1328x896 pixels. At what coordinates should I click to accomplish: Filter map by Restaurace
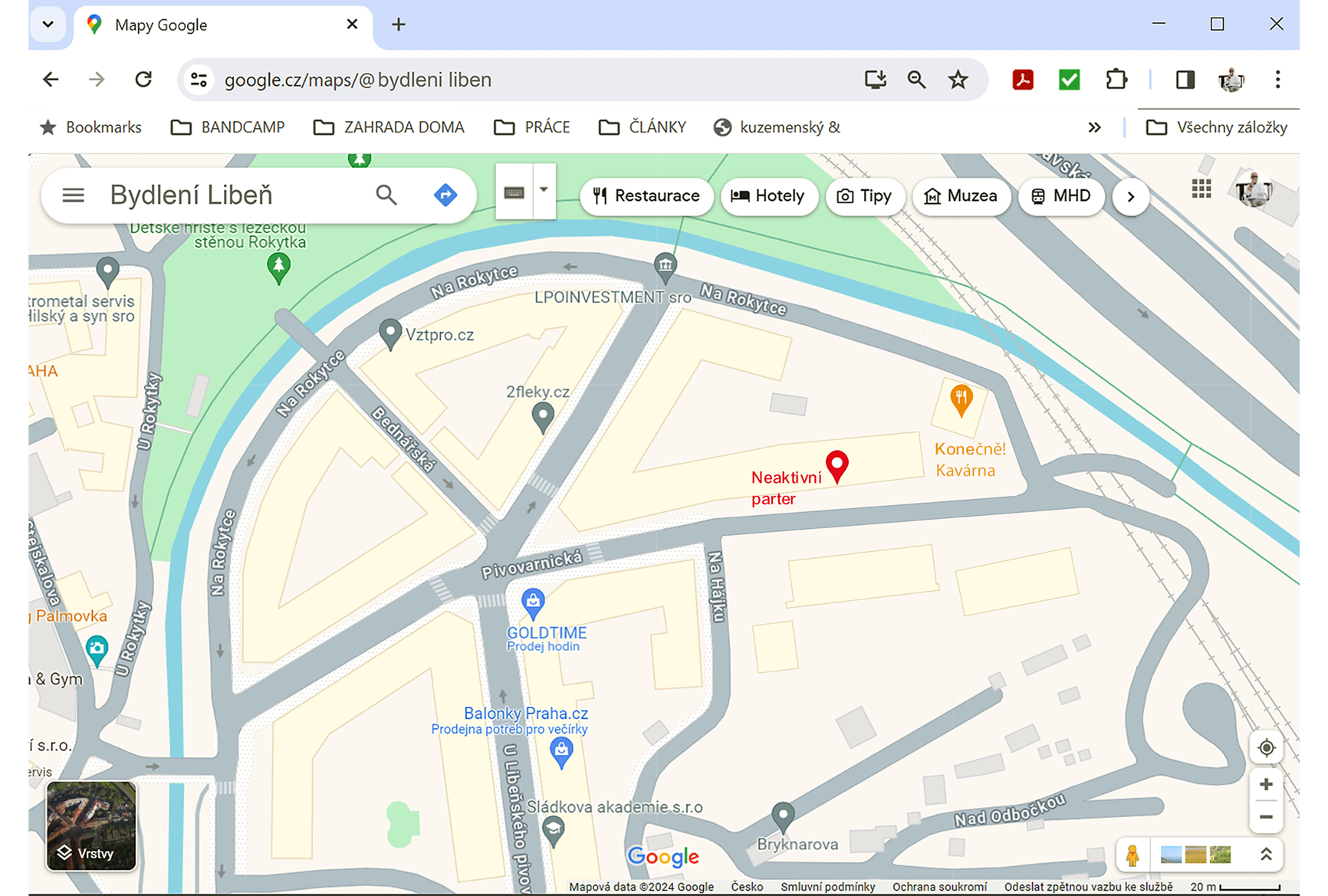coord(646,196)
